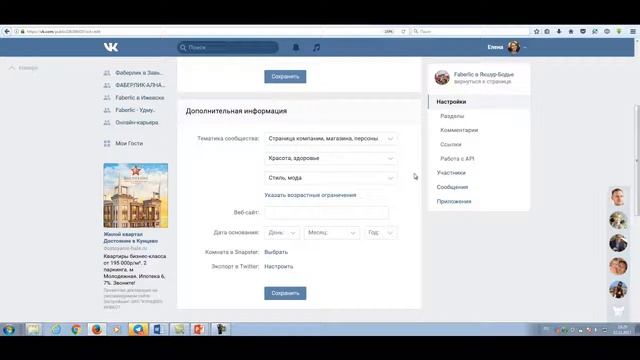This screenshot has height=360, width=640.
Task: Open the Firefox downloads arrow icon
Action: [x=559, y=31]
